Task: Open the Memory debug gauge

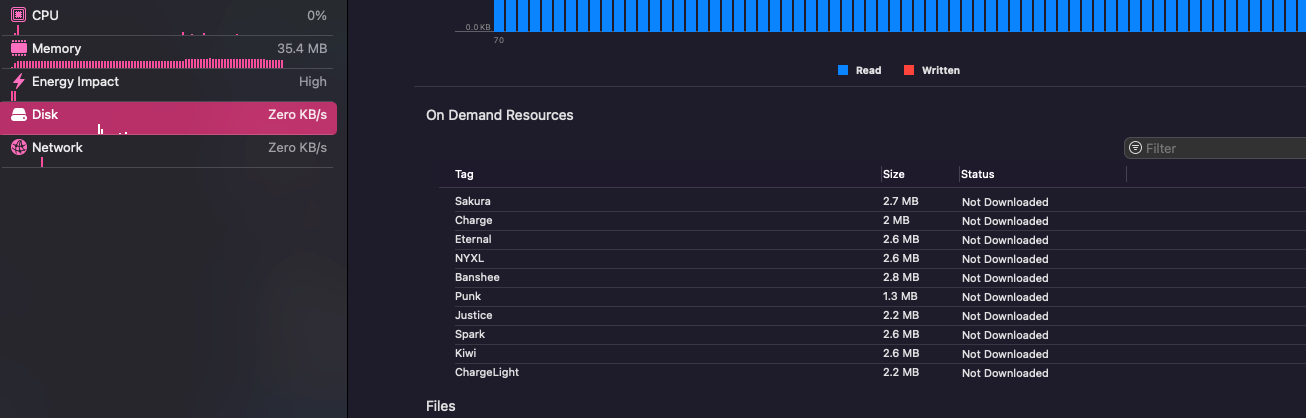Action: pyautogui.click(x=169, y=51)
